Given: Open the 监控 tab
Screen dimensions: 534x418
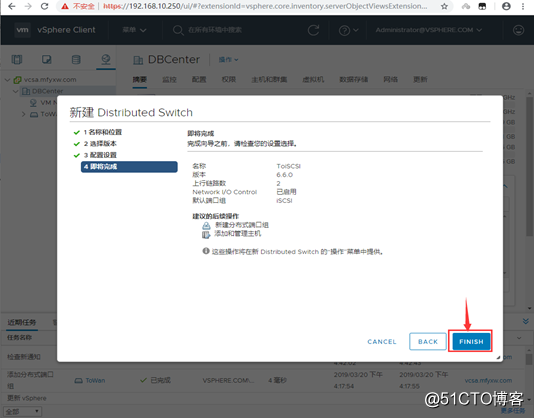Looking at the screenshot, I should [169, 80].
